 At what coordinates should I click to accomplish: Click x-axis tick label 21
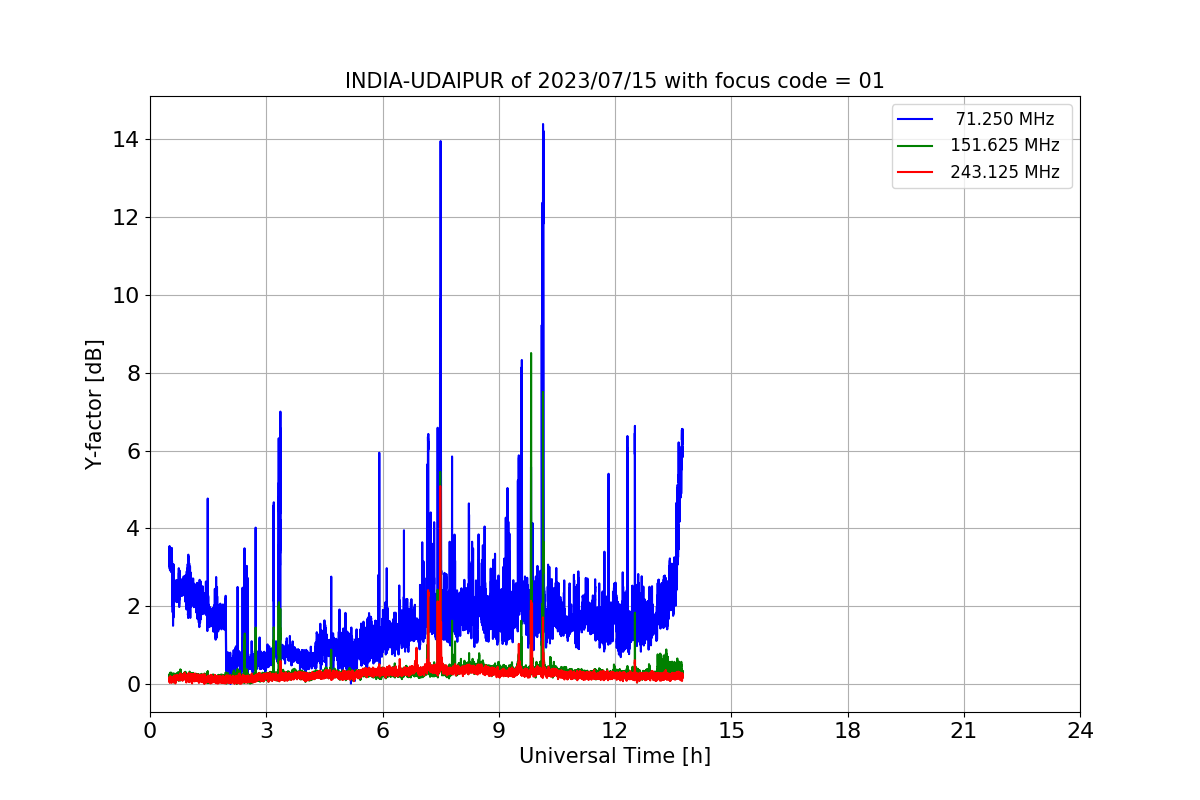(x=964, y=730)
